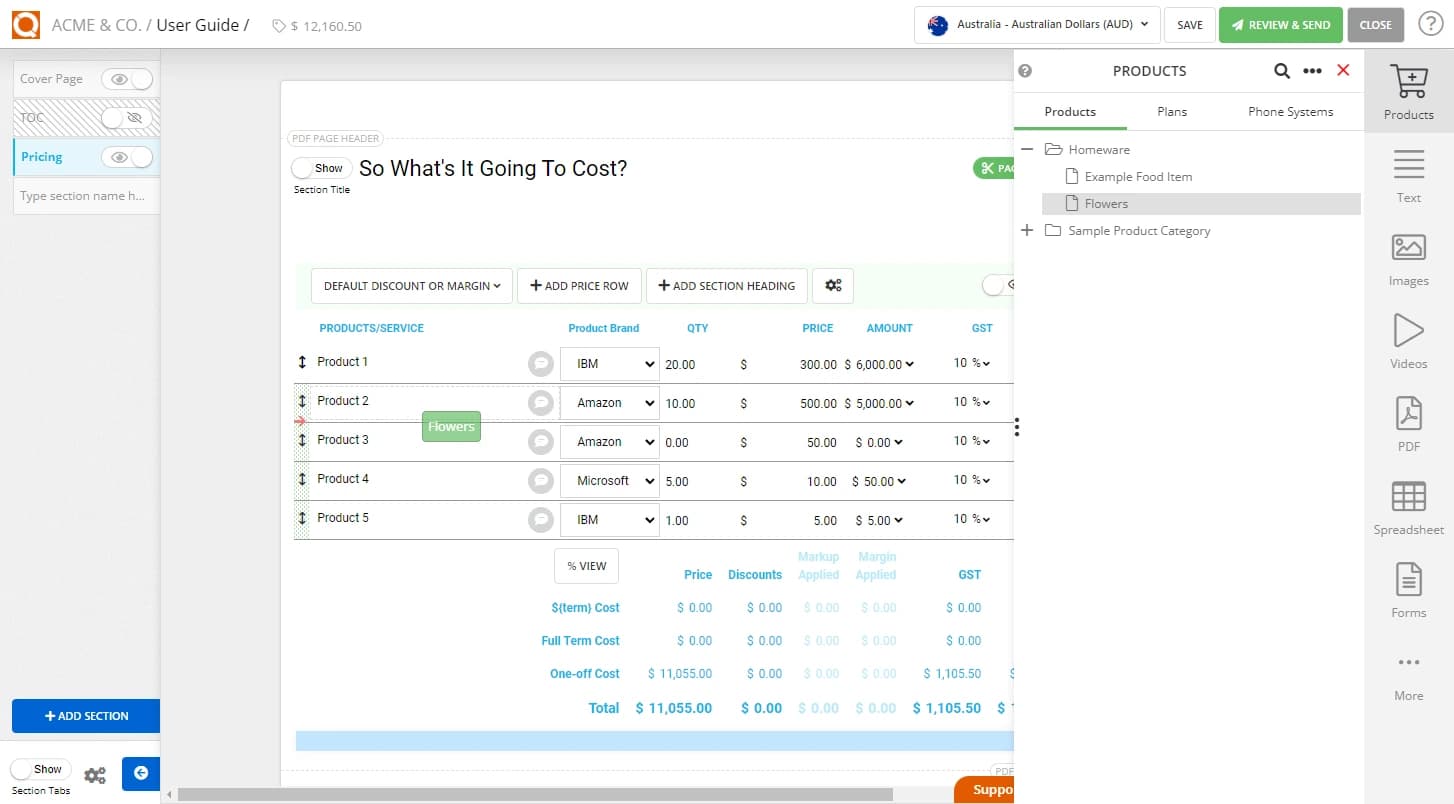Open the pricing table settings gear
Viewport: 1454px width, 804px height.
click(x=833, y=286)
